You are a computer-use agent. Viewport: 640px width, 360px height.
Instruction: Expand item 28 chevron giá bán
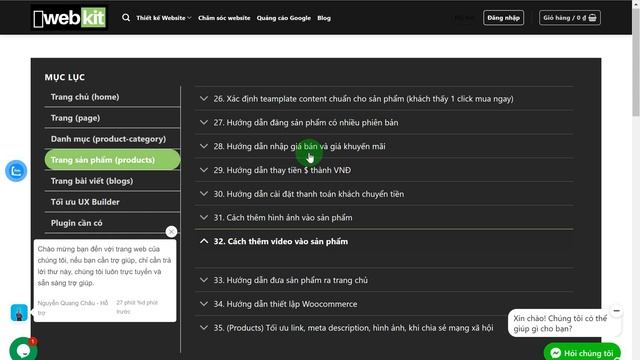(204, 146)
